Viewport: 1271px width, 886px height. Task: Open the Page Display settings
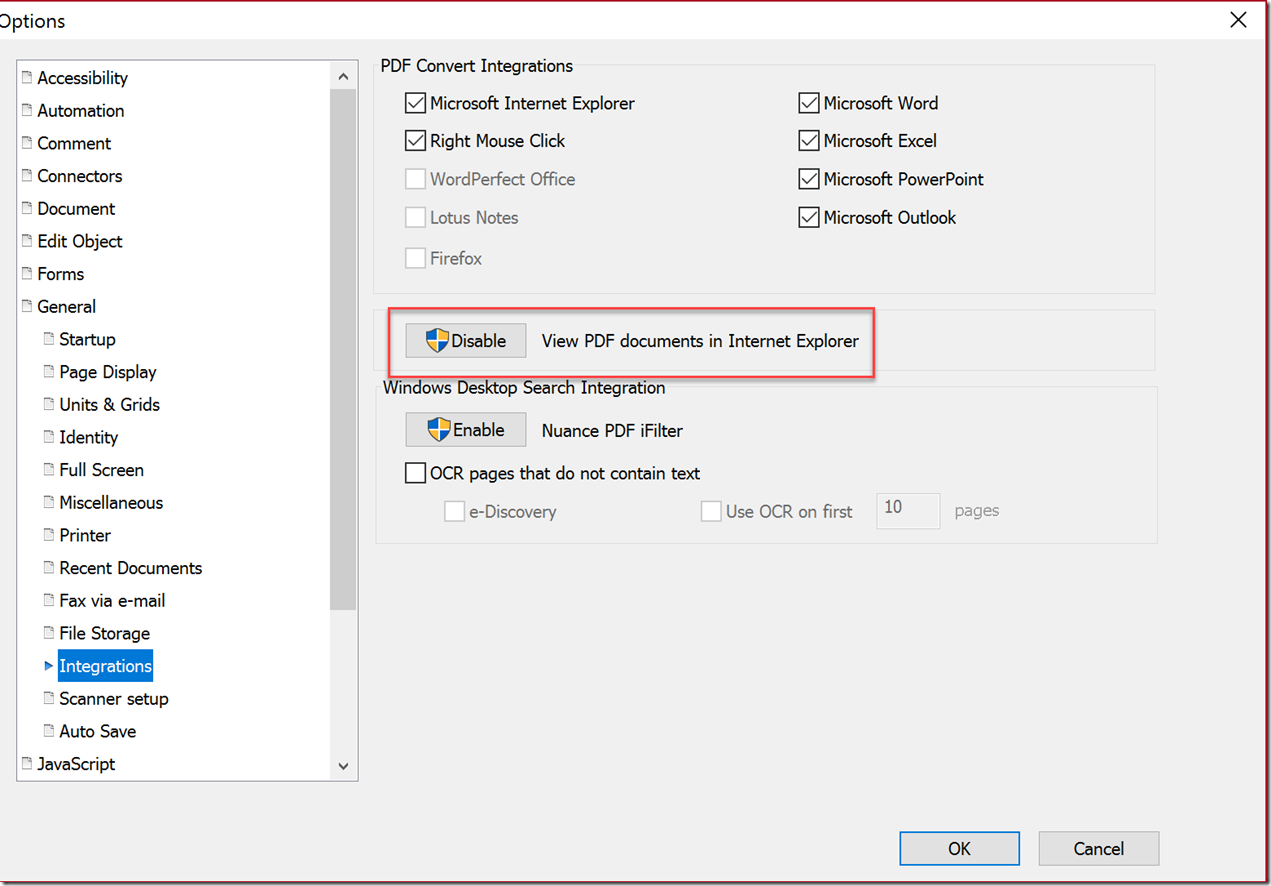pyautogui.click(x=108, y=372)
